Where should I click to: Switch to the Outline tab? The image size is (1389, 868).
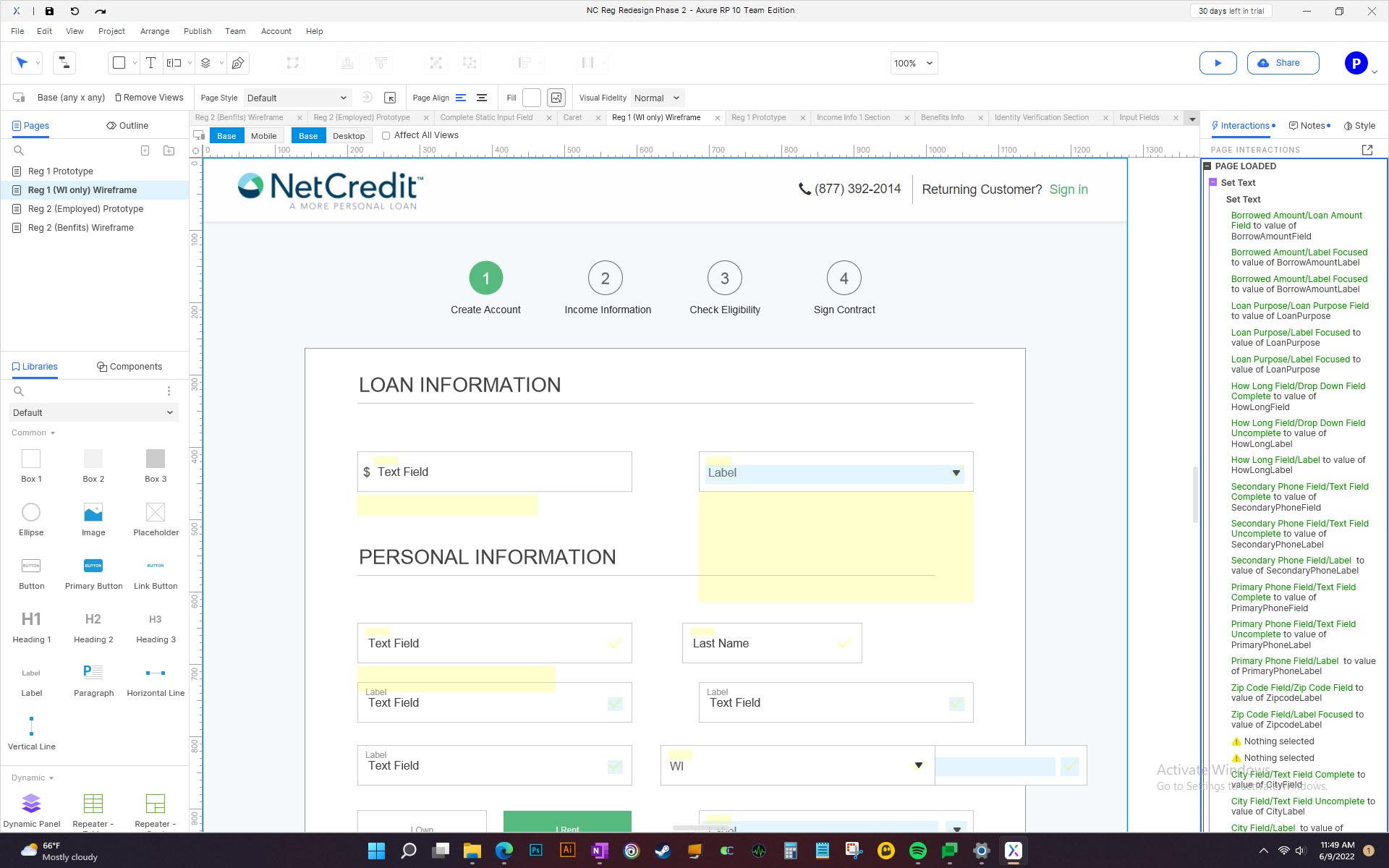coord(127,125)
